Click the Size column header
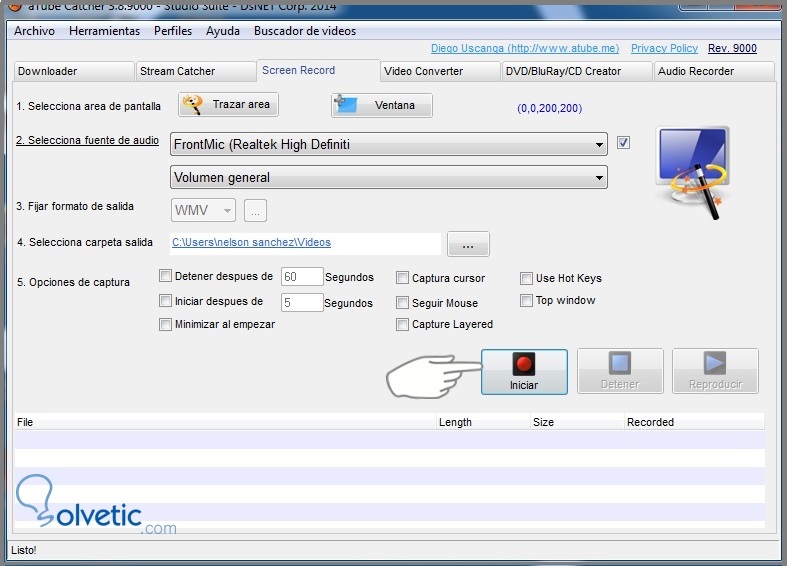The height and width of the screenshot is (566, 787). (x=577, y=422)
